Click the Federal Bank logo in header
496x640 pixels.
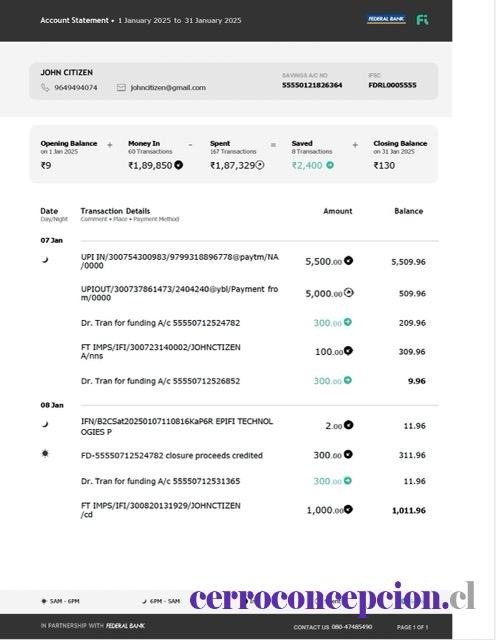tap(386, 19)
